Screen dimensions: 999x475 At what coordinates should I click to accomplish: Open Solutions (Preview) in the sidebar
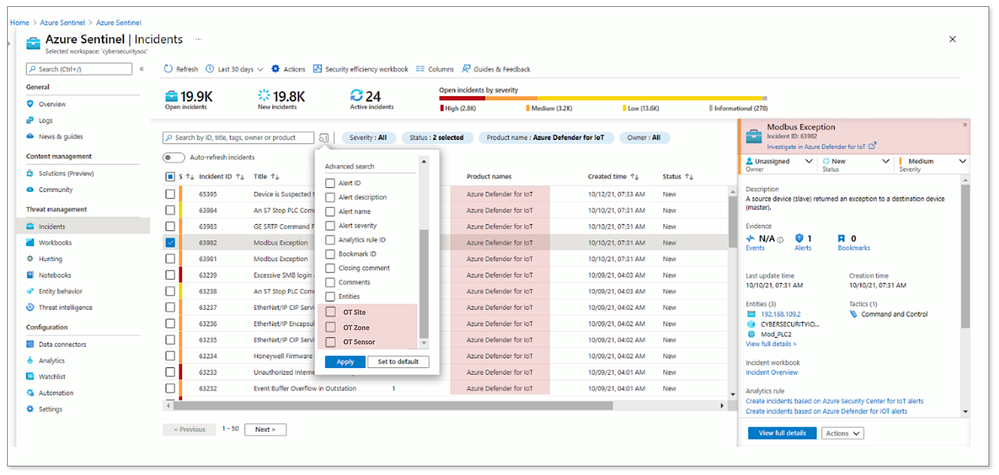pyautogui.click(x=66, y=173)
